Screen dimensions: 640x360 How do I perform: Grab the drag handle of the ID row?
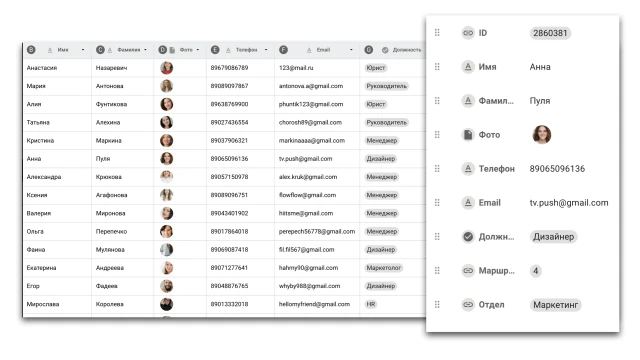pyautogui.click(x=437, y=33)
